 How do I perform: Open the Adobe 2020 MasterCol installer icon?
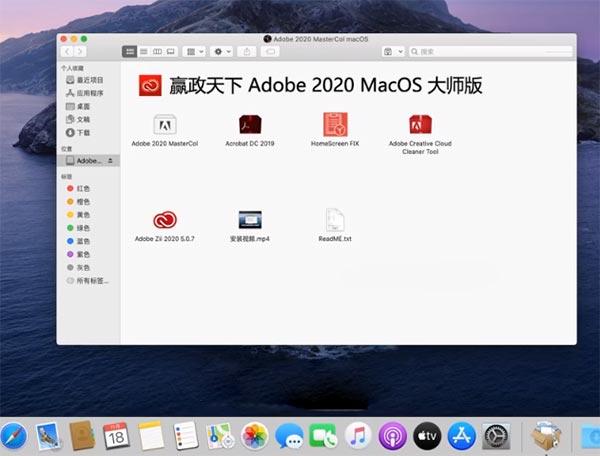pyautogui.click(x=165, y=124)
